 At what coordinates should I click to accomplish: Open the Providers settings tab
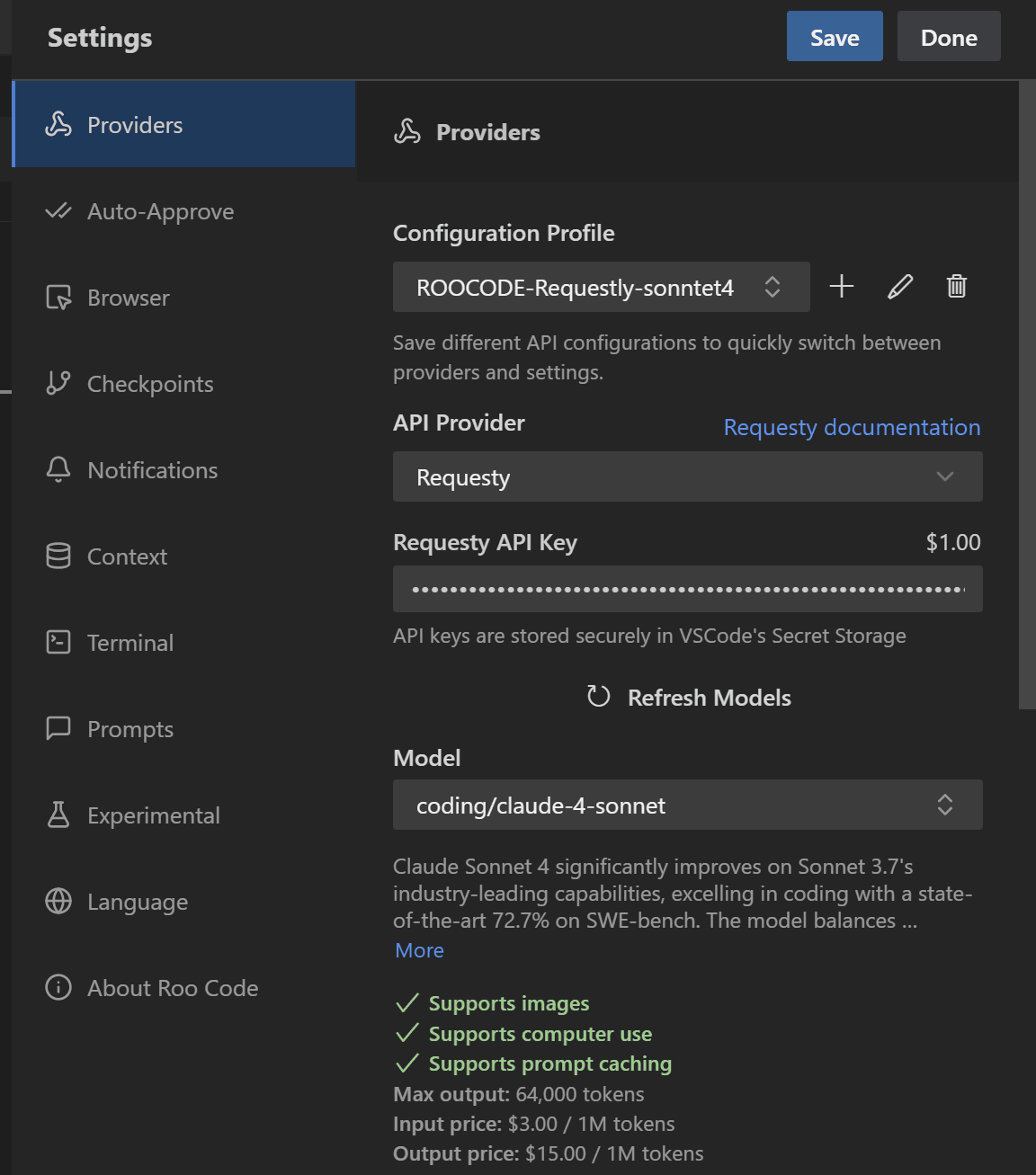pyautogui.click(x=184, y=124)
